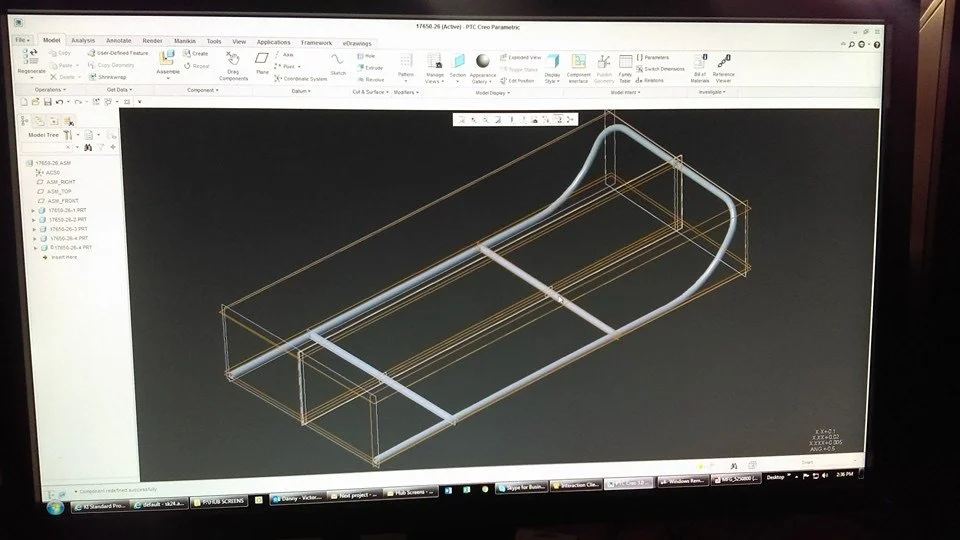The height and width of the screenshot is (540, 960).
Task: Click the Find binoculars icon in model tree
Action: pos(88,148)
